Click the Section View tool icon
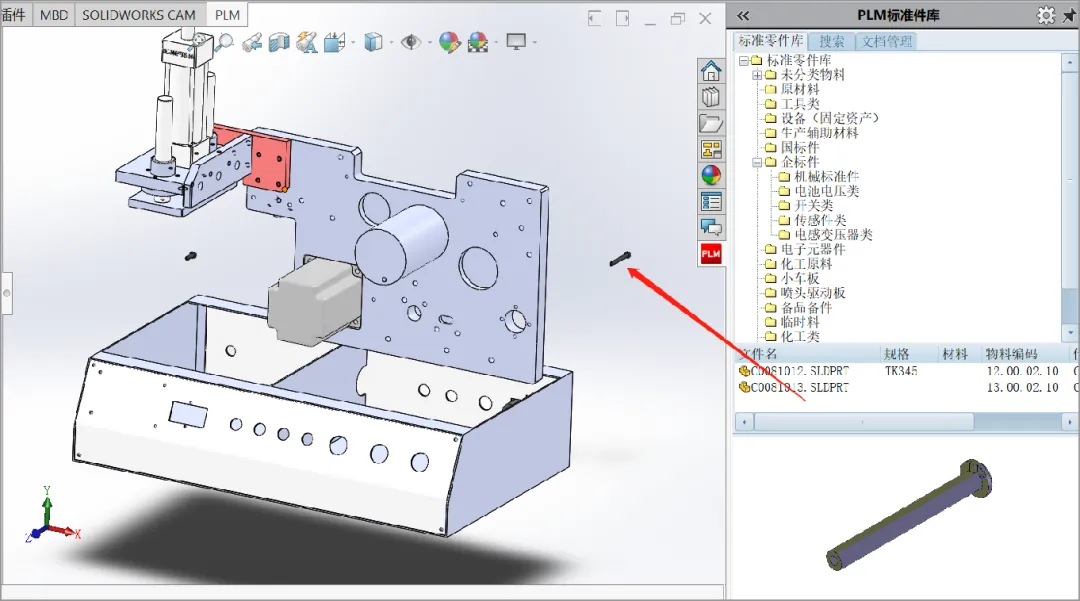 [279, 42]
